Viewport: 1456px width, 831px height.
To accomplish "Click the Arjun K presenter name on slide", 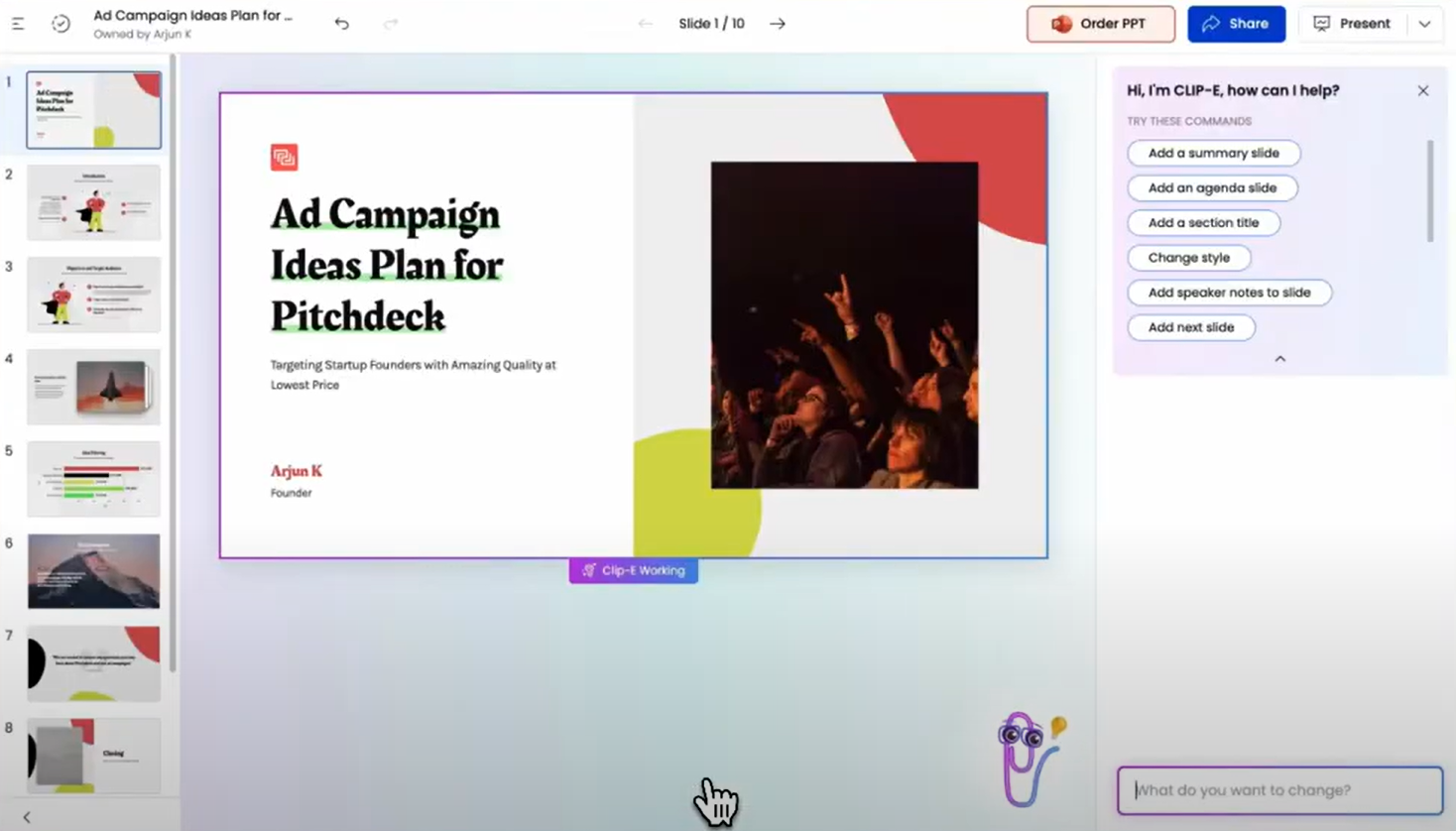I will 297,471.
